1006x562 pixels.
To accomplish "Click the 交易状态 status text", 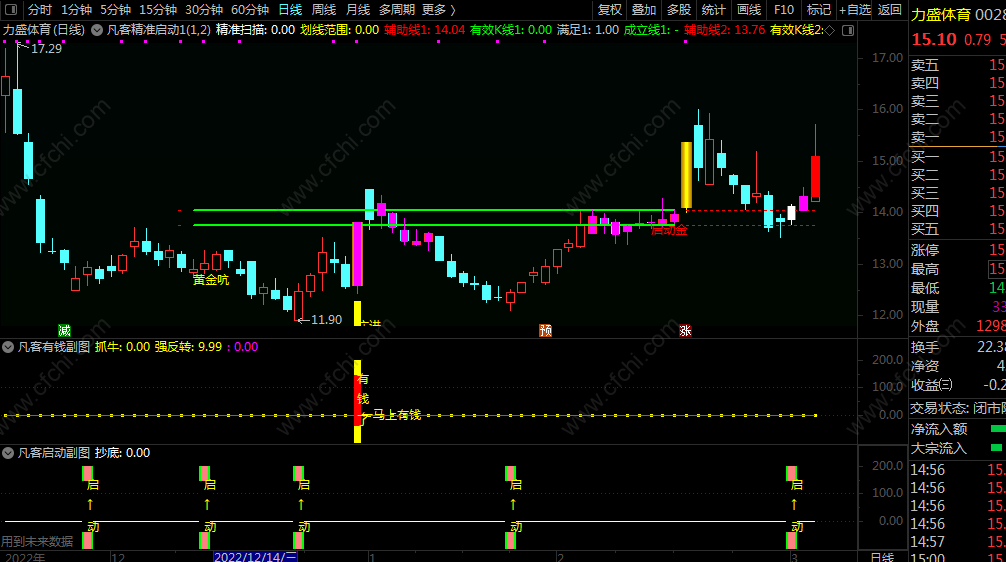I will (x=957, y=408).
